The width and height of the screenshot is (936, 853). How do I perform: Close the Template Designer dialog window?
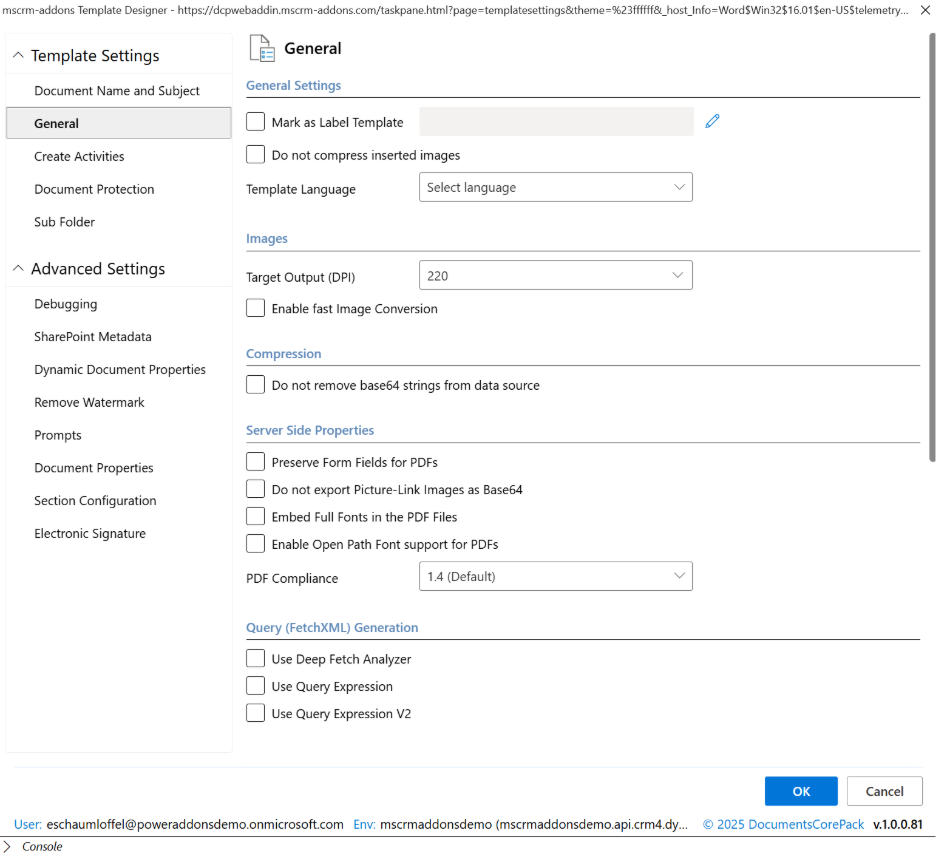point(924,10)
